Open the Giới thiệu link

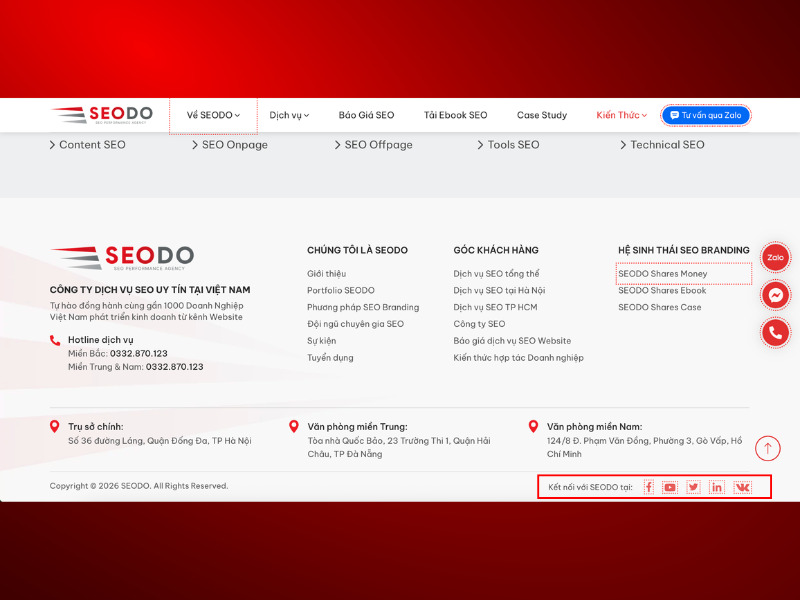tap(327, 274)
